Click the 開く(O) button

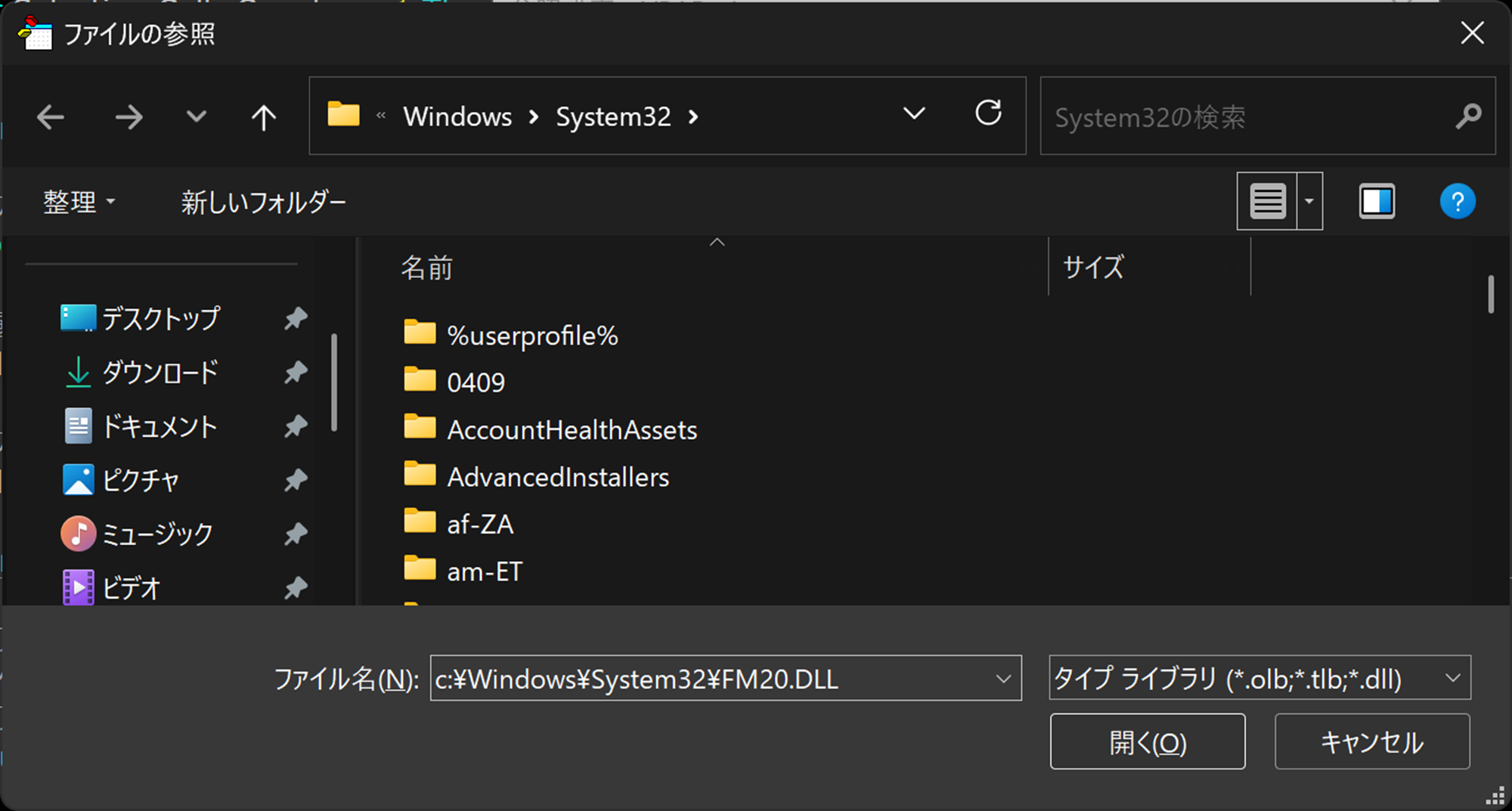(x=1148, y=742)
